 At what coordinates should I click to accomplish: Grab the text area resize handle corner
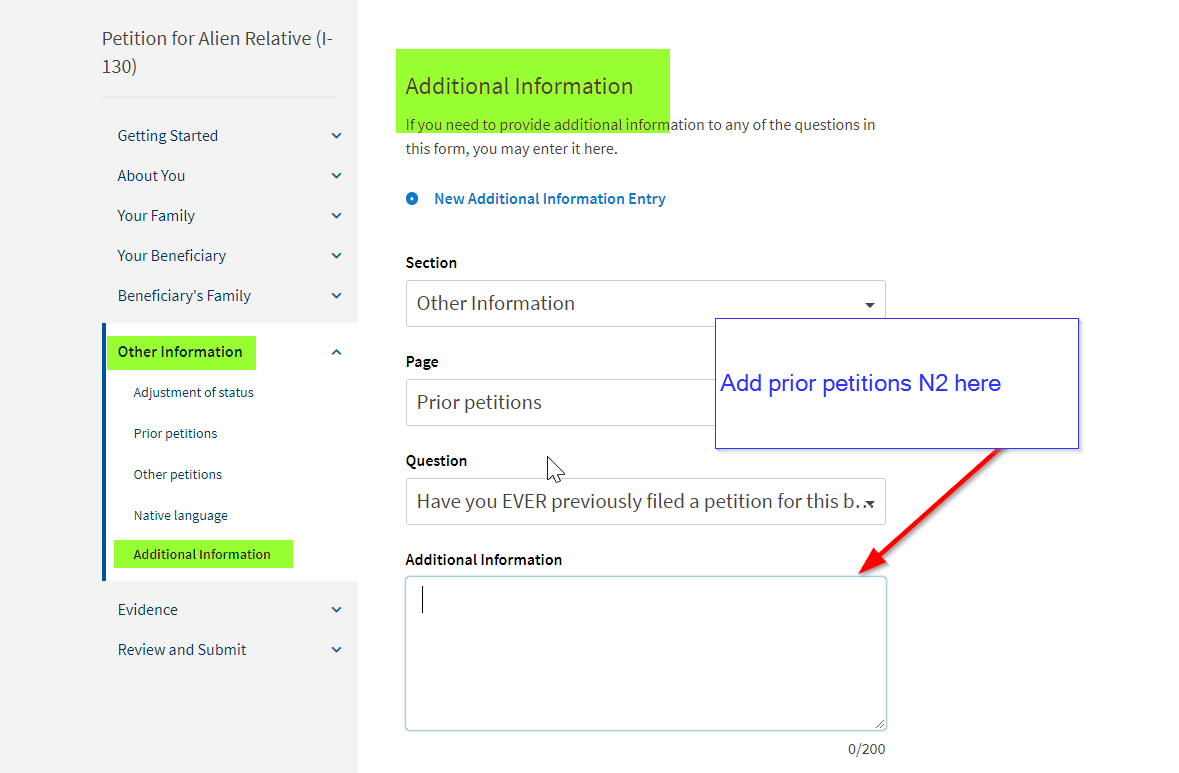point(880,723)
